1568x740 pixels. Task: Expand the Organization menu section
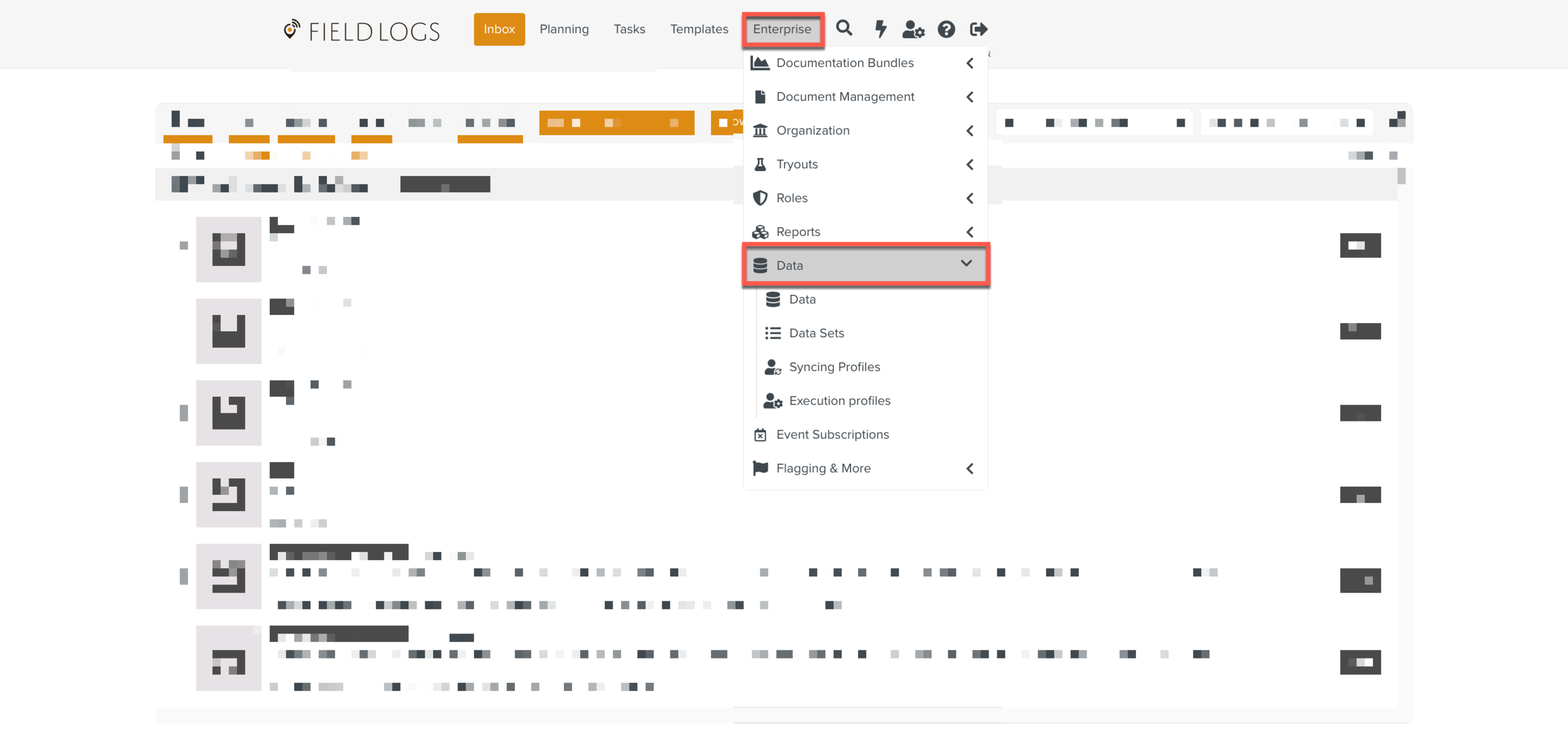pyautogui.click(x=813, y=130)
